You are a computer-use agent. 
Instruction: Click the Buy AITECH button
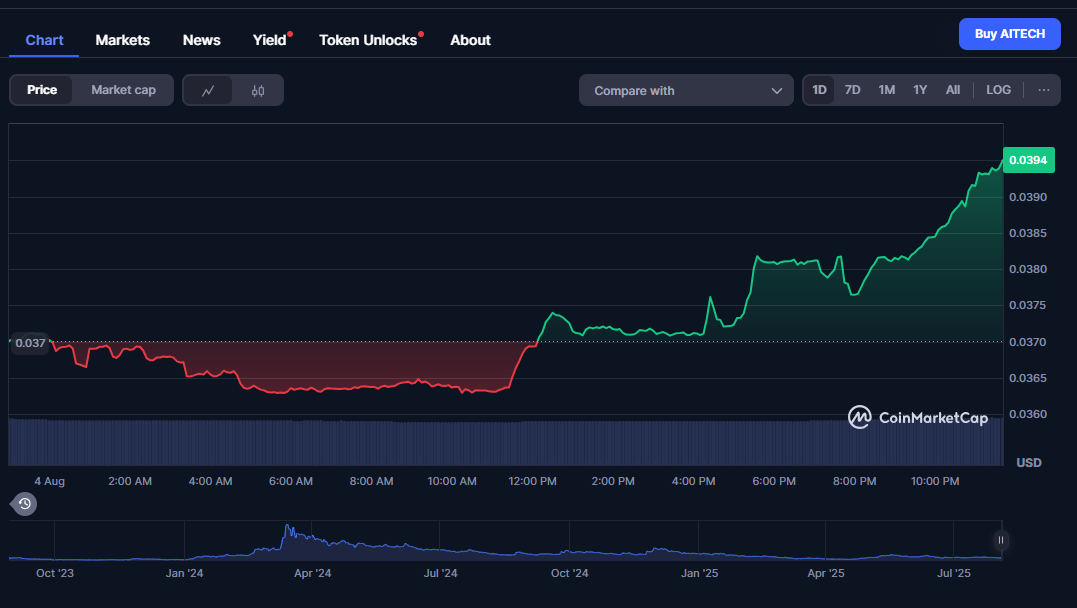click(1009, 34)
